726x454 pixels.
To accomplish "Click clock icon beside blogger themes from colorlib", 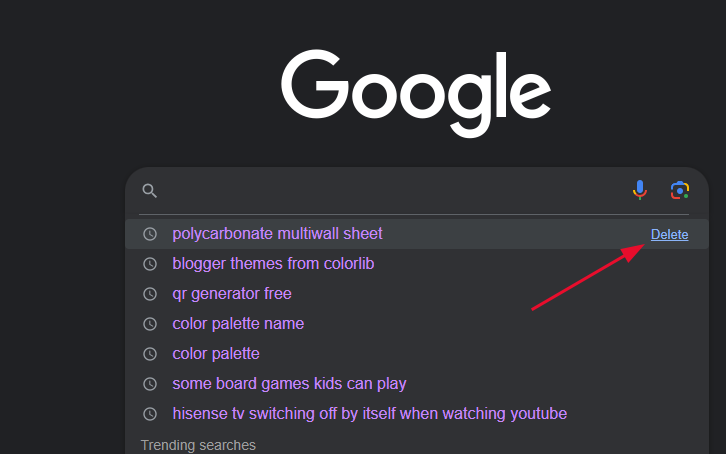I will tap(150, 264).
